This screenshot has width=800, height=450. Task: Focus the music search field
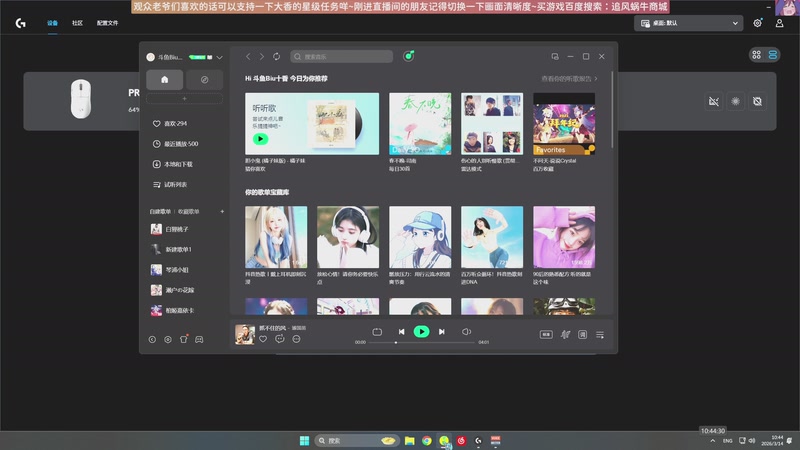tap(341, 57)
